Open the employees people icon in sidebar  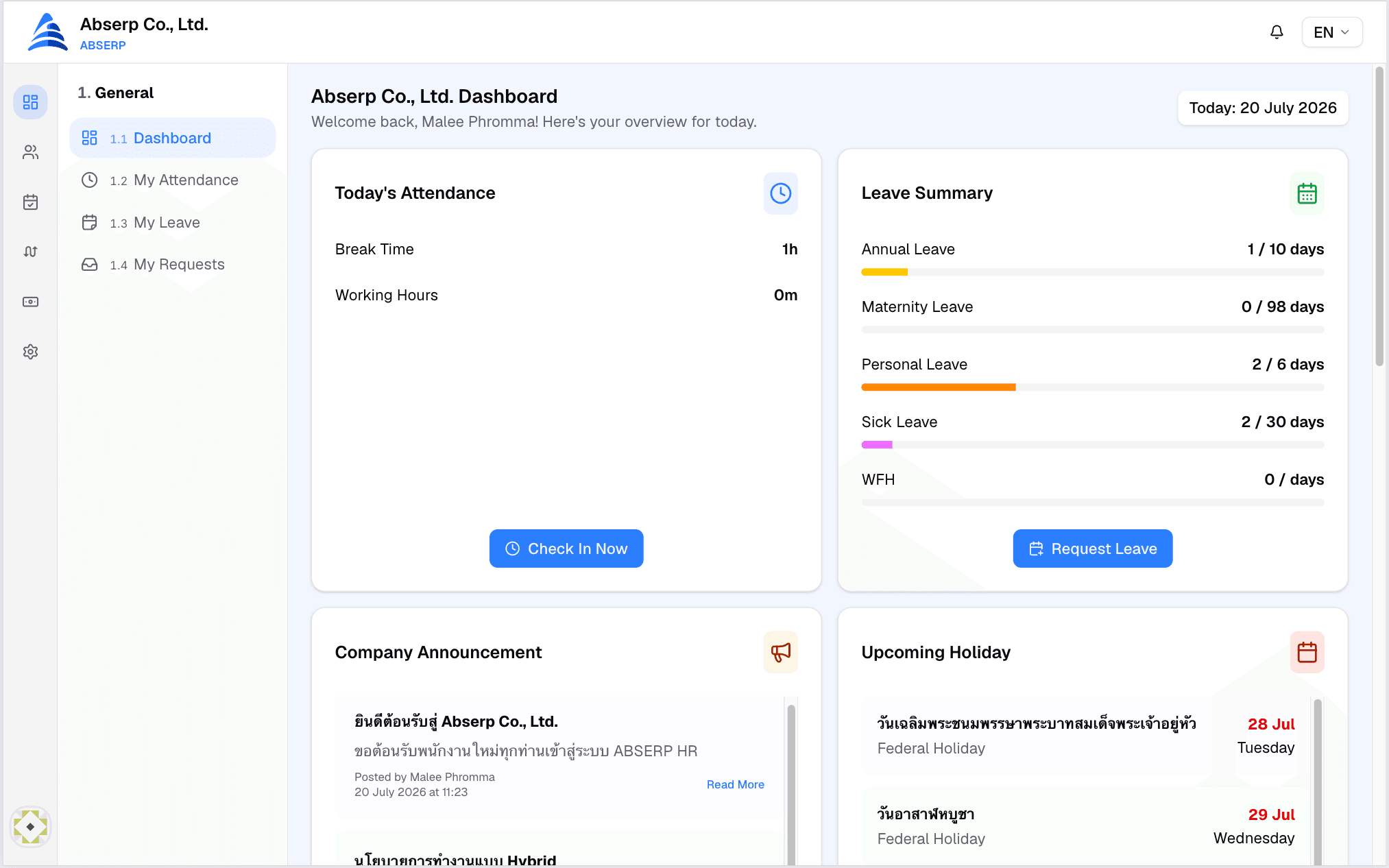click(30, 152)
